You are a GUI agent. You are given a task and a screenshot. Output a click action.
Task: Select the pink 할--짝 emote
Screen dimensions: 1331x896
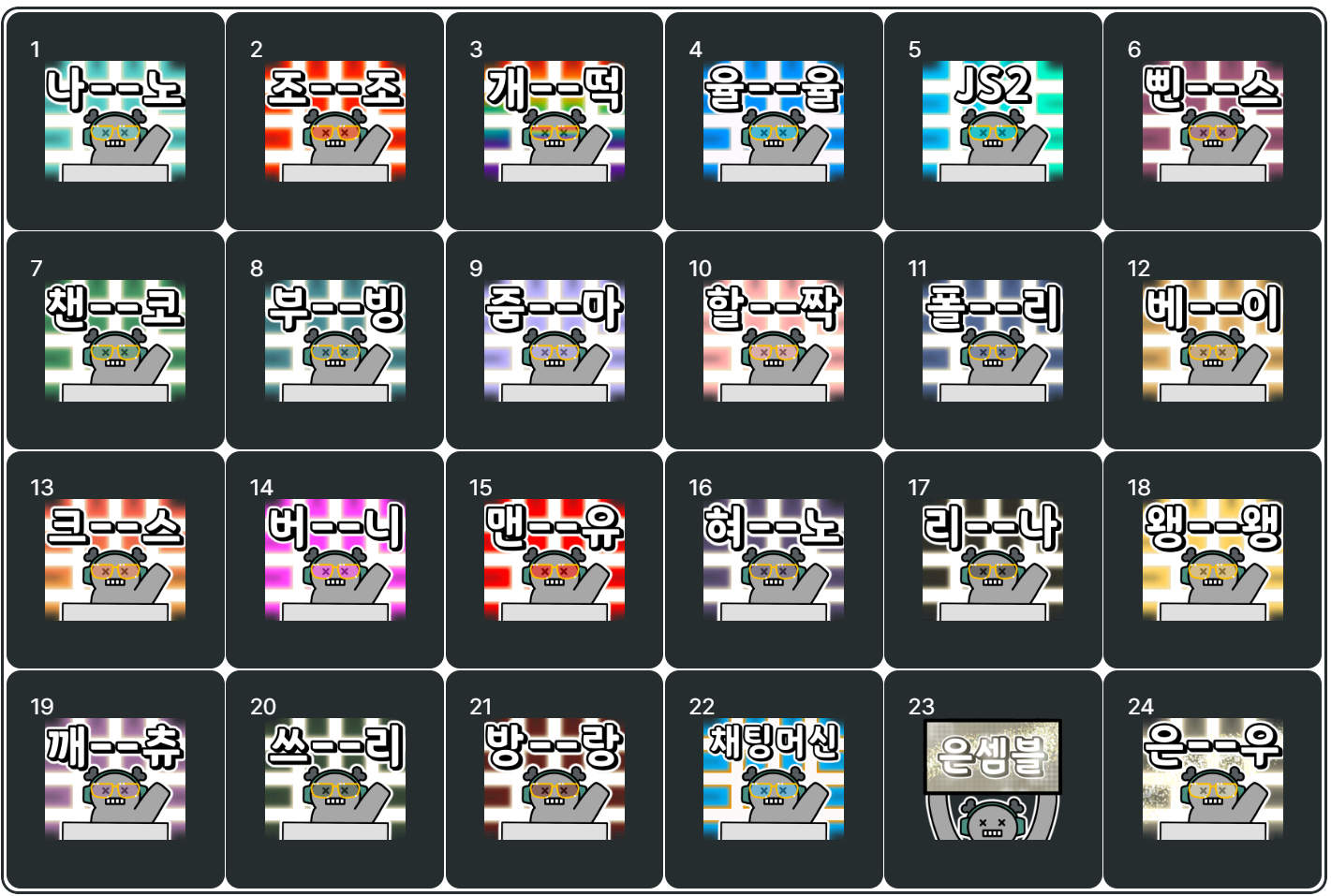(774, 340)
